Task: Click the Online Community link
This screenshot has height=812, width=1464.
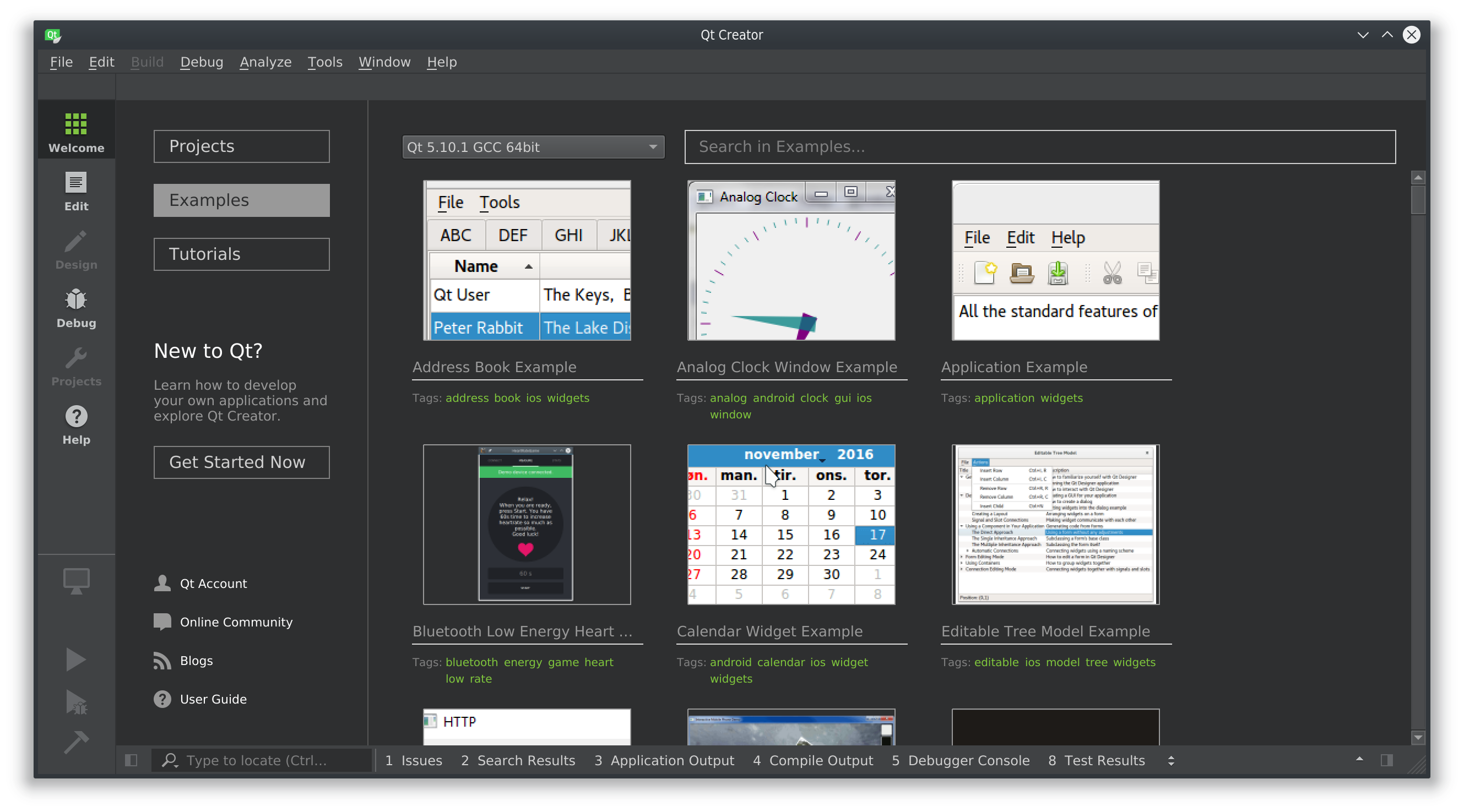Action: [236, 622]
